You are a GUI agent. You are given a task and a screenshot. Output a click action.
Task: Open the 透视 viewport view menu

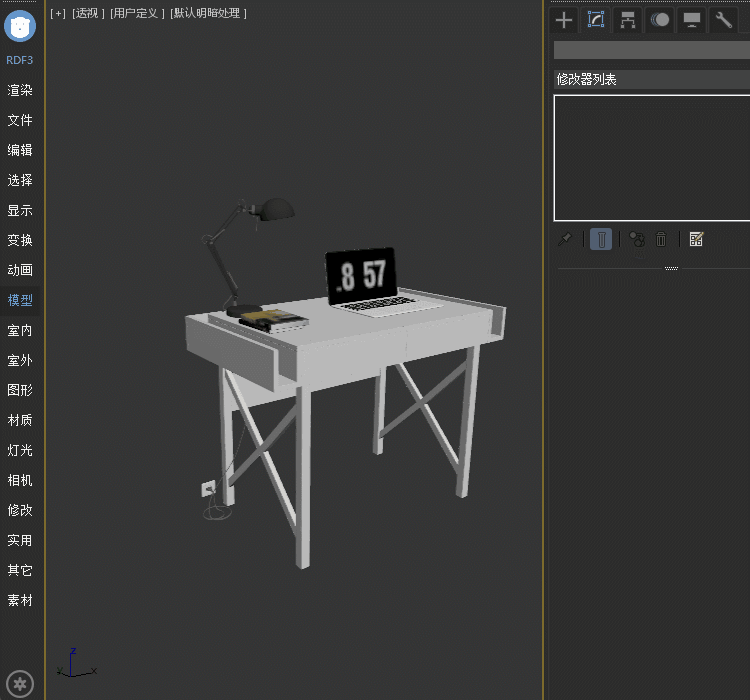point(88,13)
